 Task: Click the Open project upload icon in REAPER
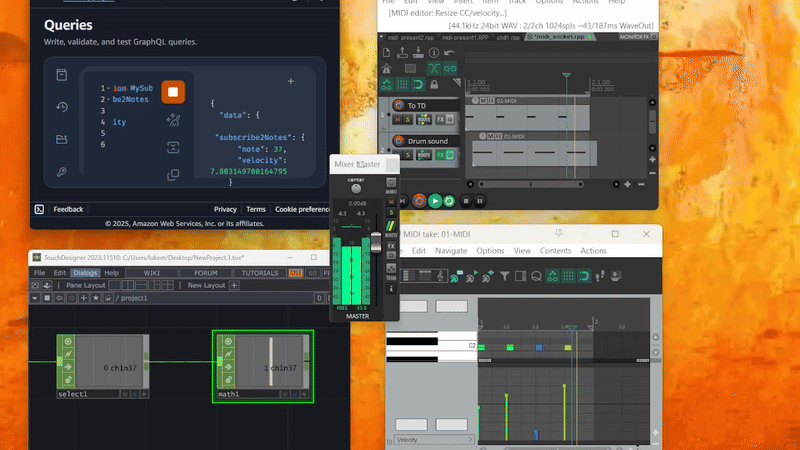pyautogui.click(x=402, y=53)
